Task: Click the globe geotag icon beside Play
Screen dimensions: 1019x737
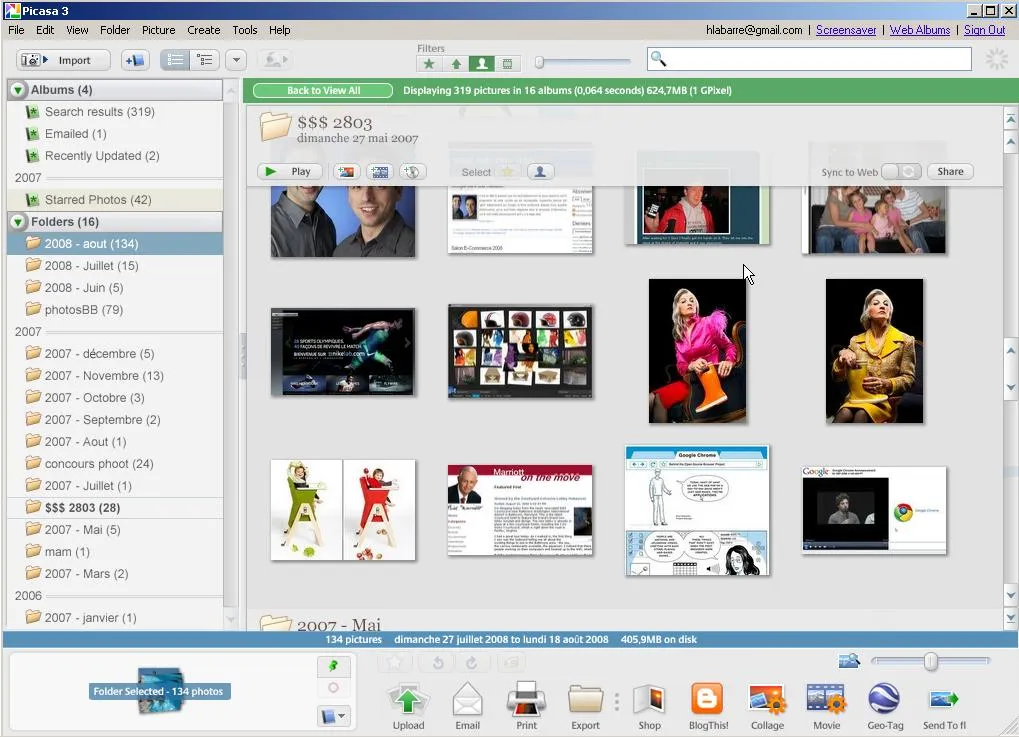Action: click(x=412, y=172)
